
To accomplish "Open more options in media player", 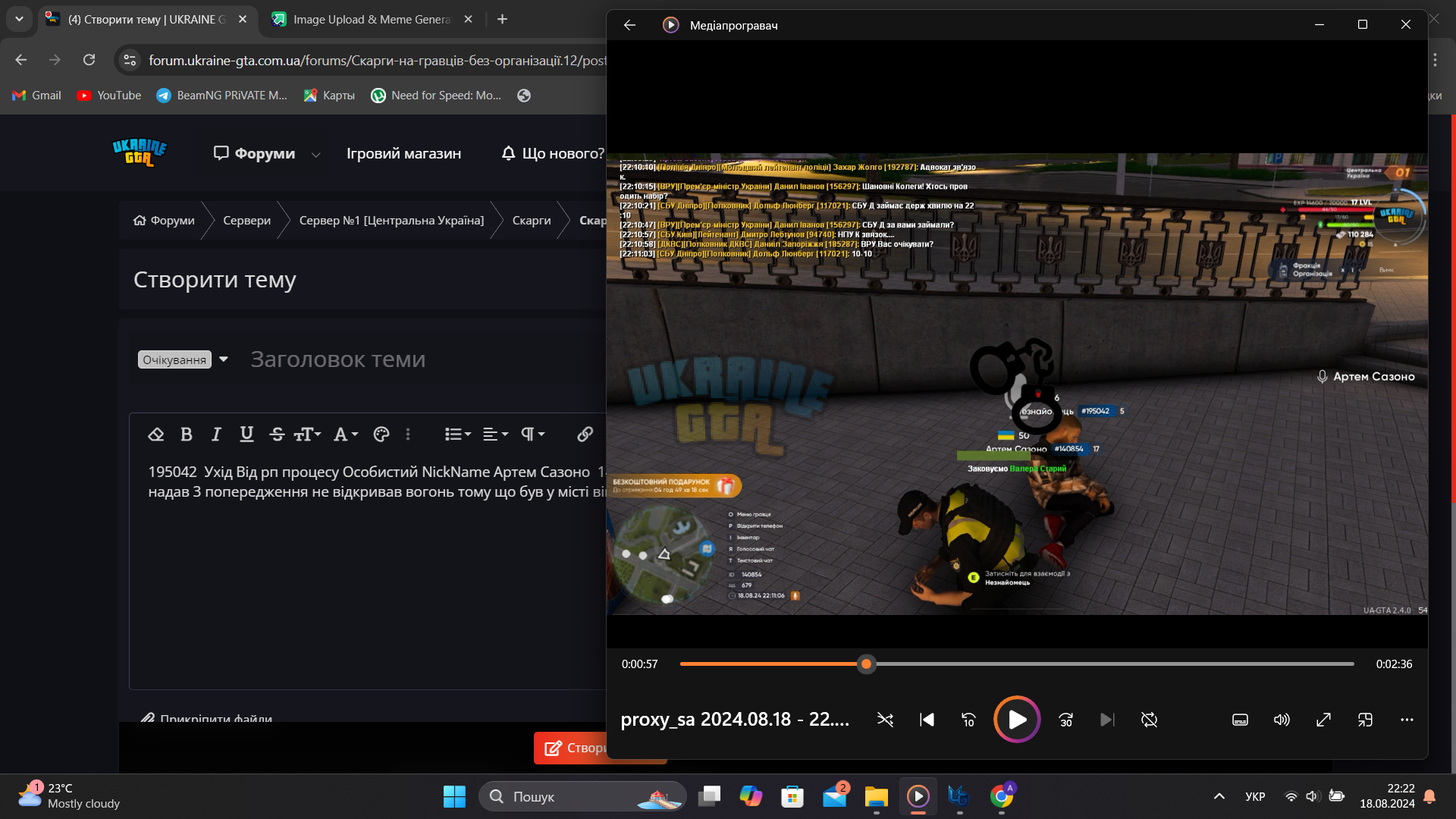I will 1407,720.
